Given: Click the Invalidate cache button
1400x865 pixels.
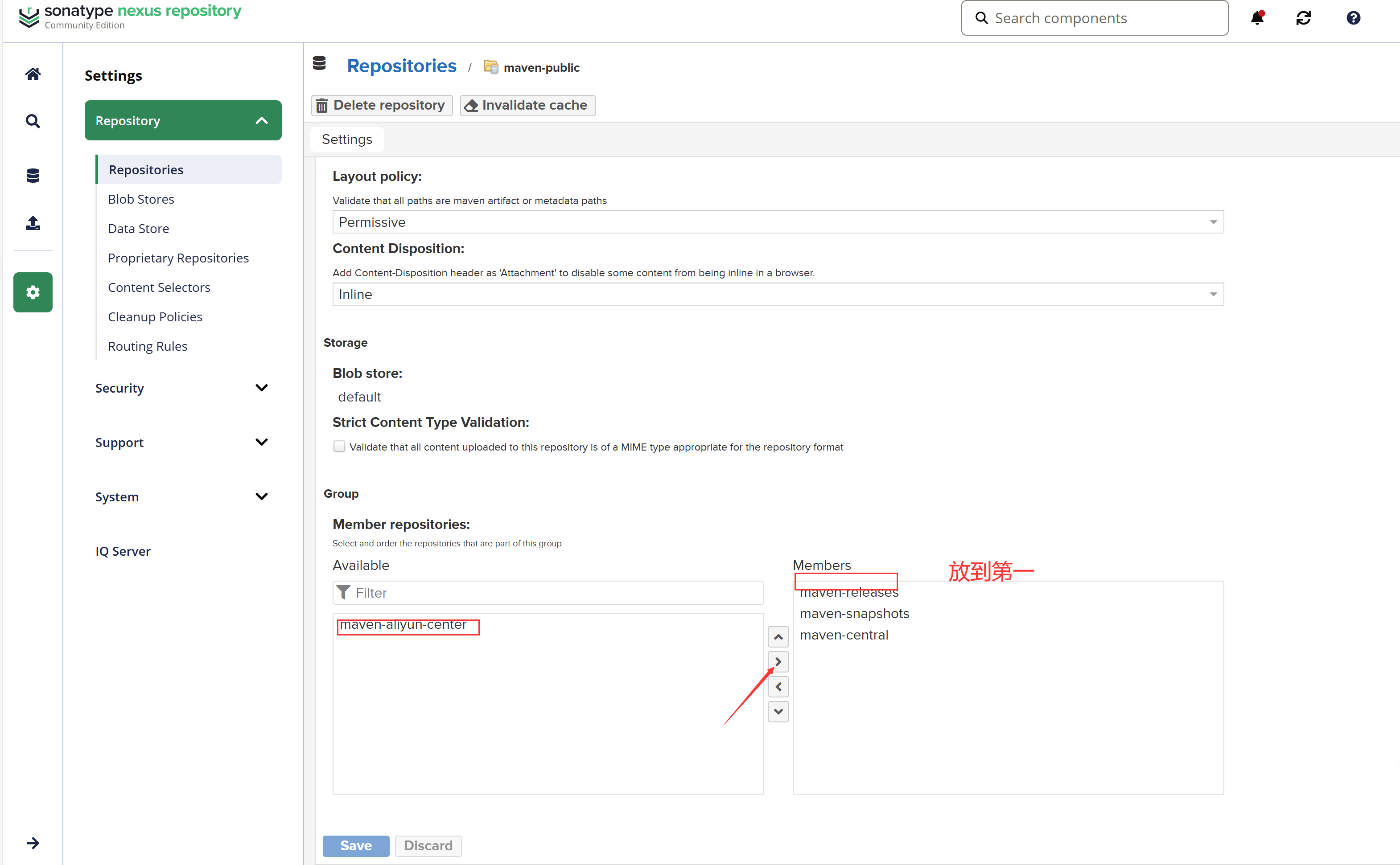Looking at the screenshot, I should point(527,105).
